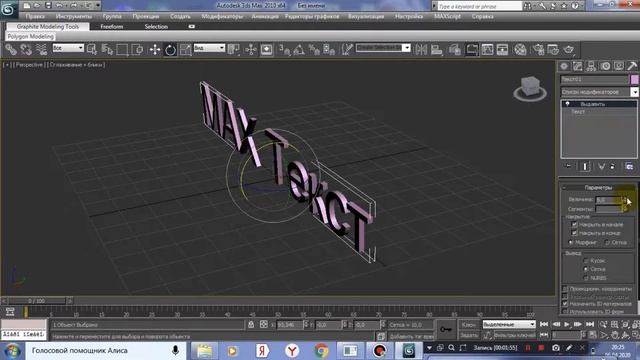640x360 pixels.
Task: Select the 'Кусок' output radio button
Action: [586, 260]
